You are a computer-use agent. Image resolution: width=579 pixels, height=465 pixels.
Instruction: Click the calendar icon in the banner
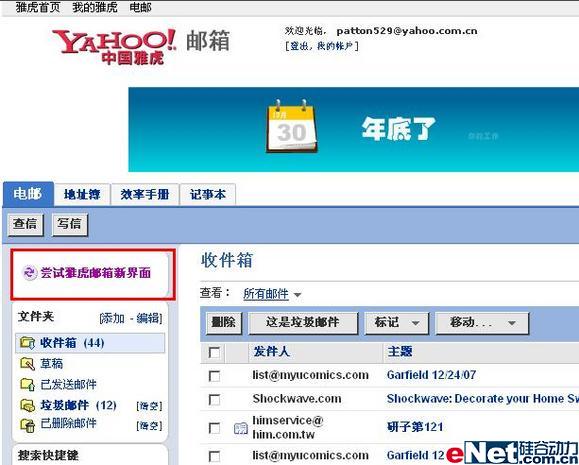click(x=291, y=126)
